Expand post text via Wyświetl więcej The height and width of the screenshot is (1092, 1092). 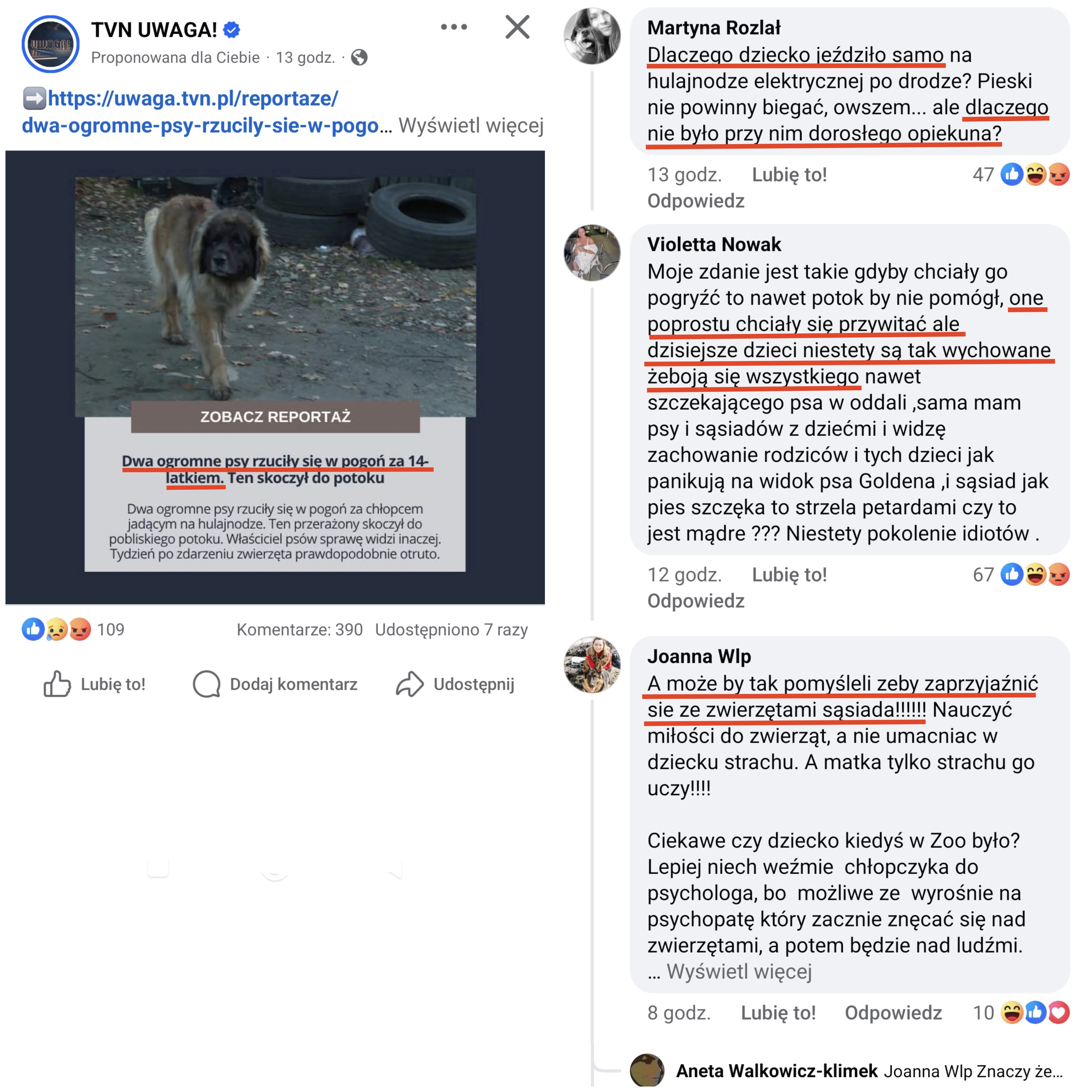pos(471,125)
